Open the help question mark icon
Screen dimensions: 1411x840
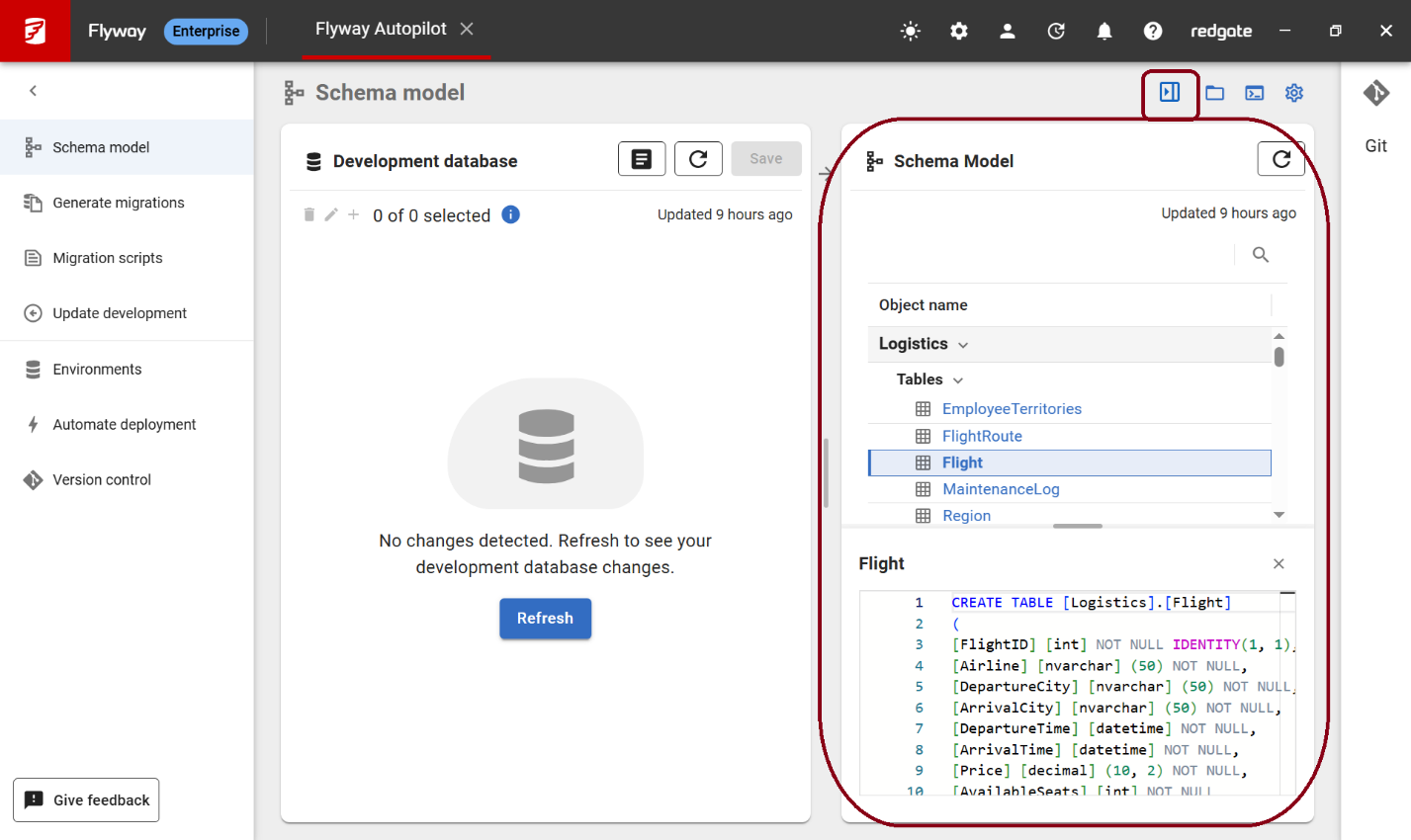pos(1152,31)
